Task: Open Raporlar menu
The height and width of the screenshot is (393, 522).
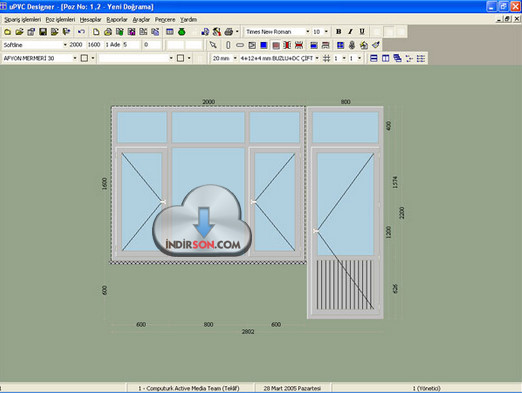Action: [117, 20]
